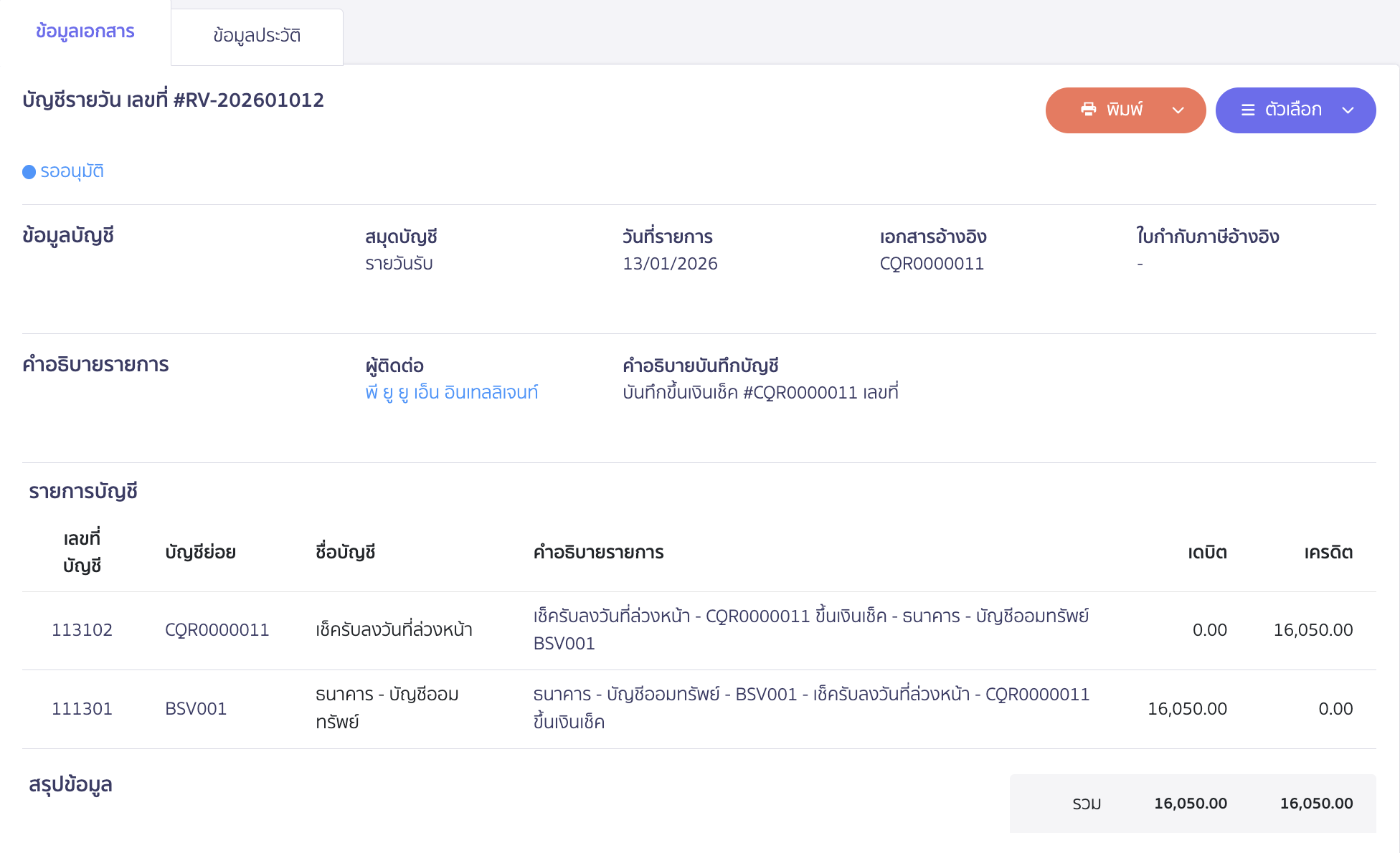
Task: Click the รออนุมัติ status label
Action: [x=72, y=172]
